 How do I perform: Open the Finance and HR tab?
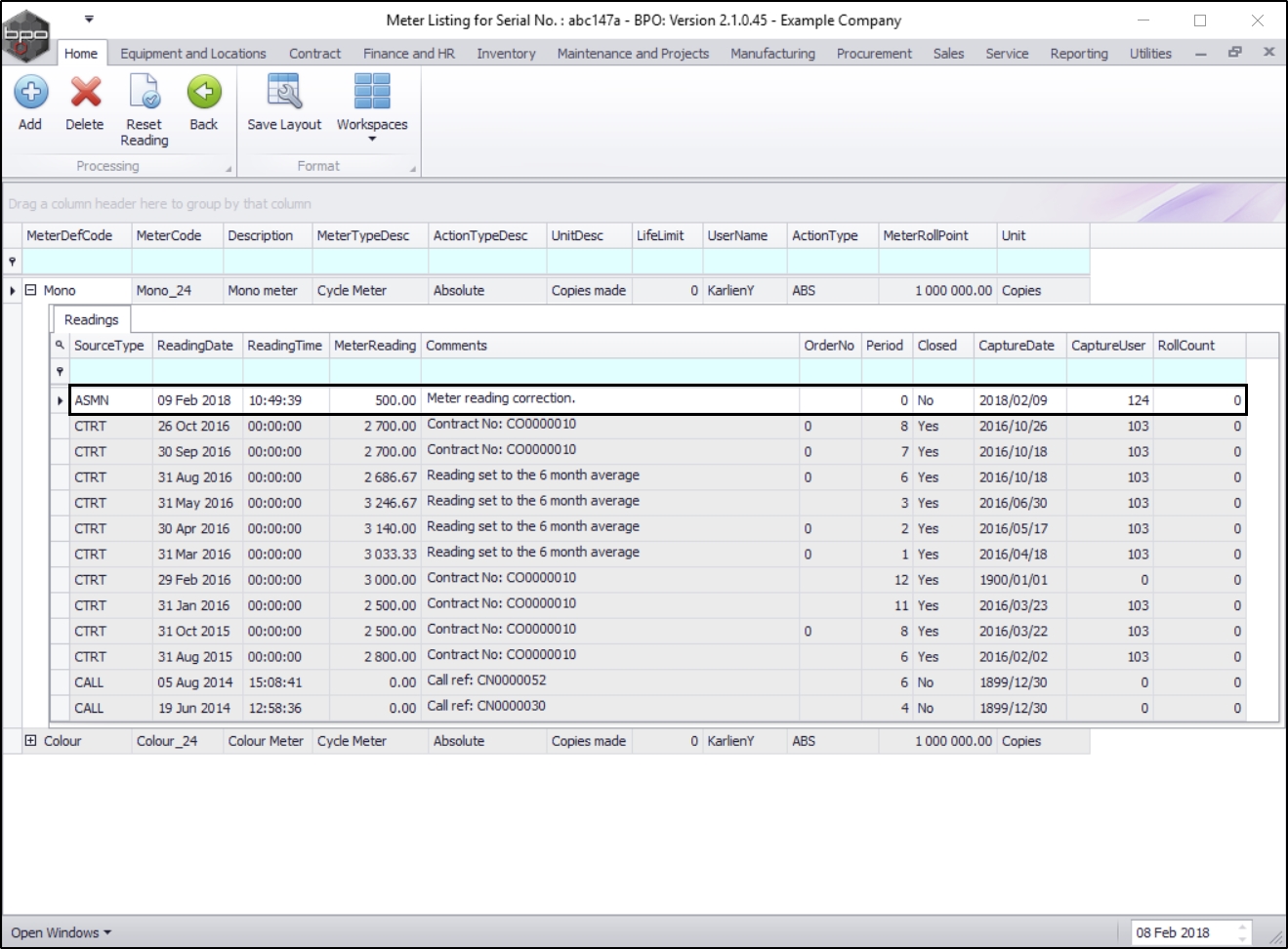point(409,54)
